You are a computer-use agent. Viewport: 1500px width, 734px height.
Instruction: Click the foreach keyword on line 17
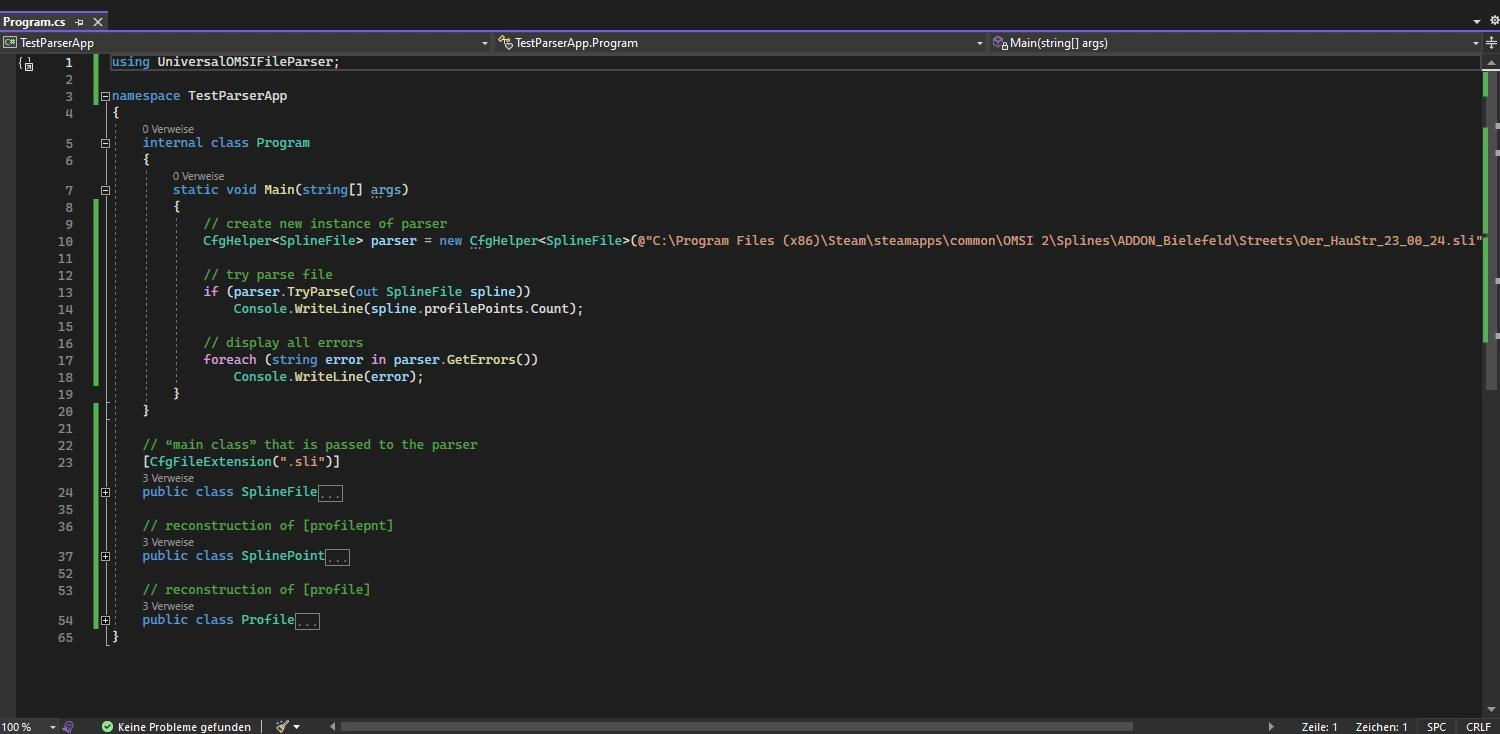[230, 359]
